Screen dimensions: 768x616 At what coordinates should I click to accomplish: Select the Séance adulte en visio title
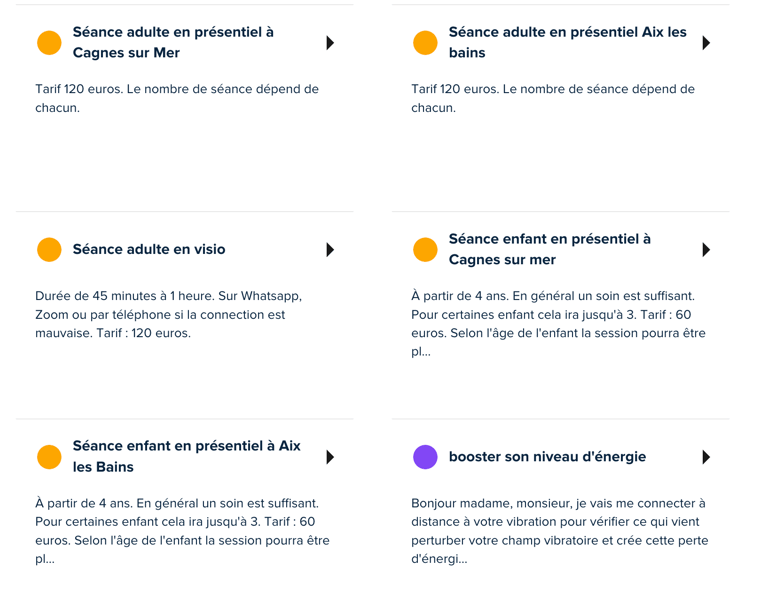149,250
